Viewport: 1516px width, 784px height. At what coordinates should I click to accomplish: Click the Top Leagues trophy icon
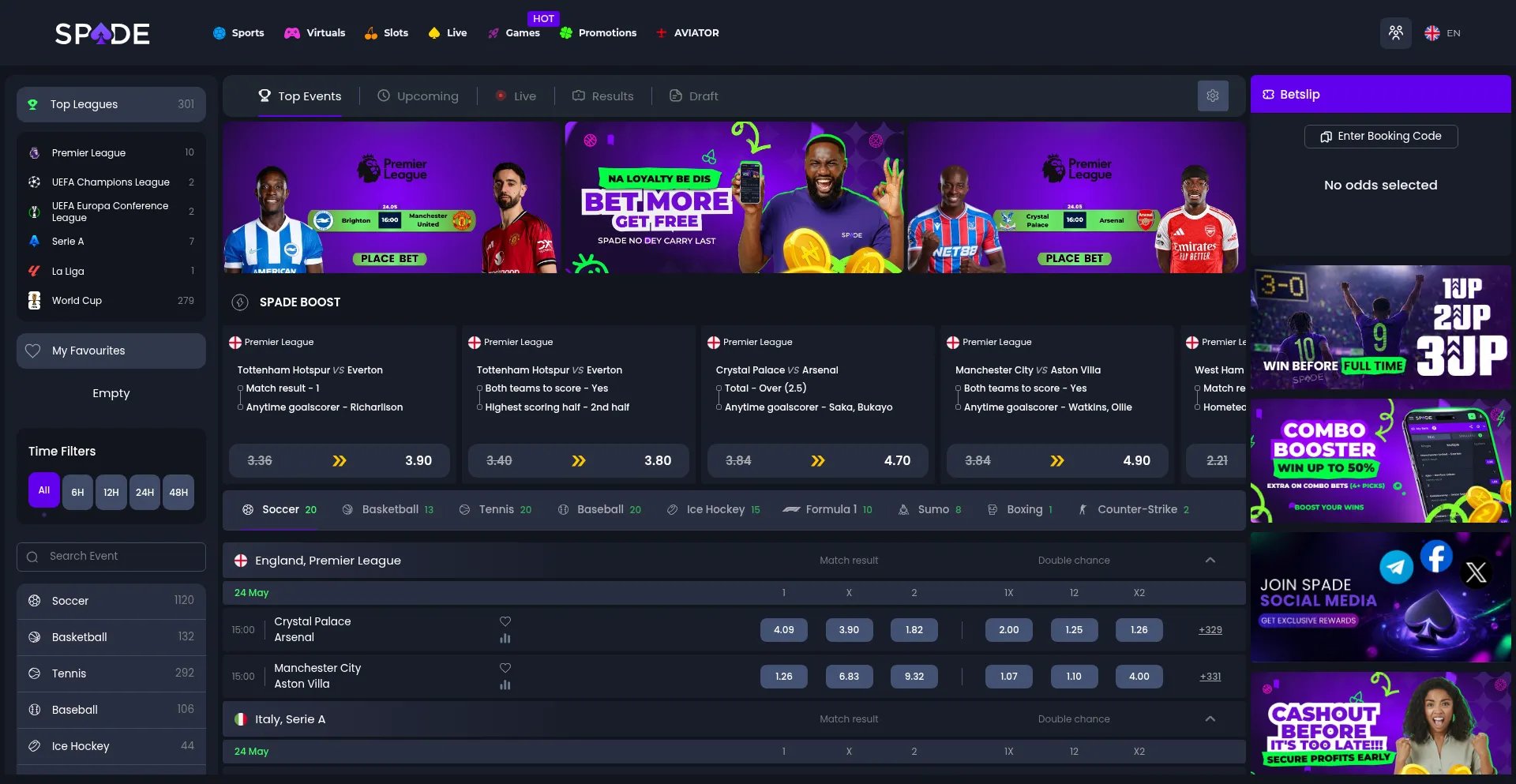click(x=33, y=104)
